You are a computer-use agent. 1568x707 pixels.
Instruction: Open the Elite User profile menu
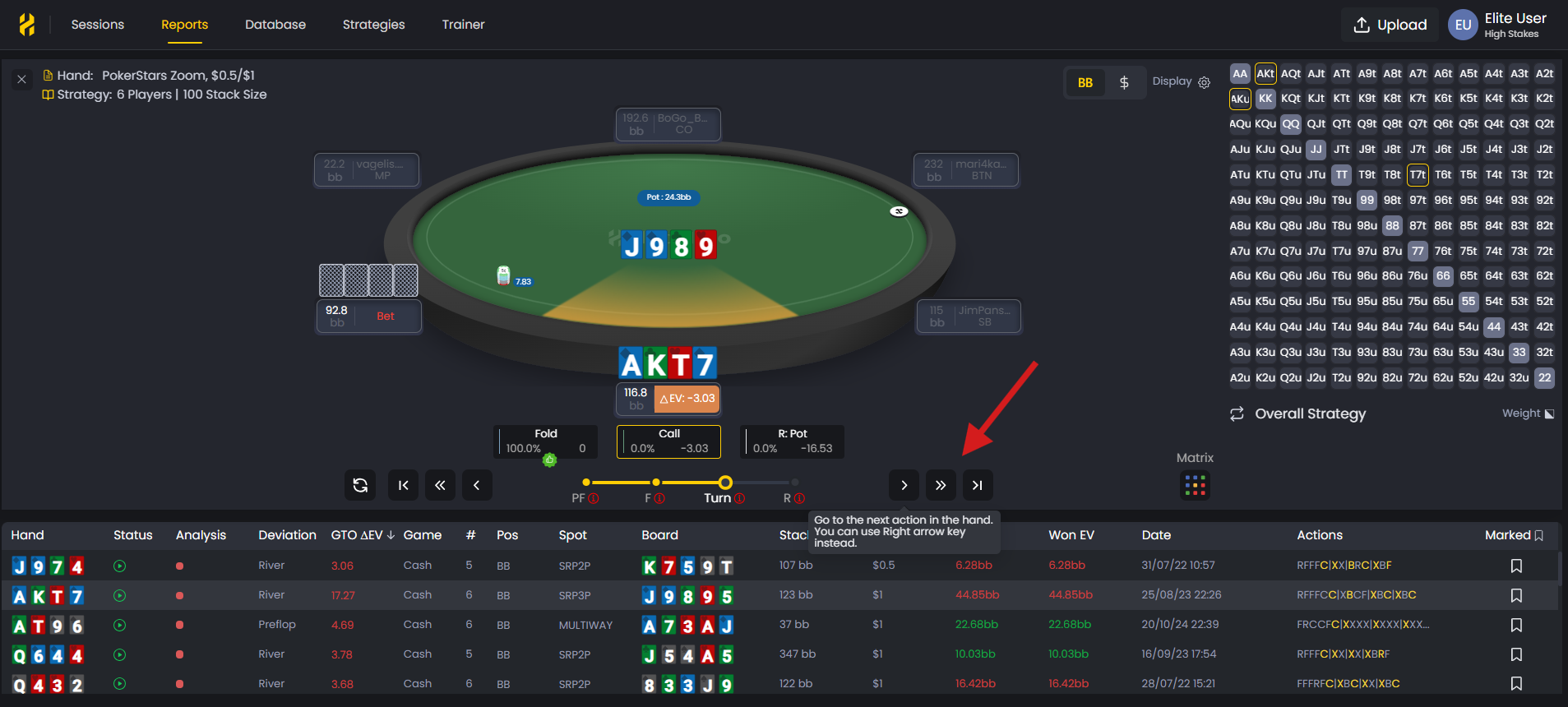(1498, 25)
